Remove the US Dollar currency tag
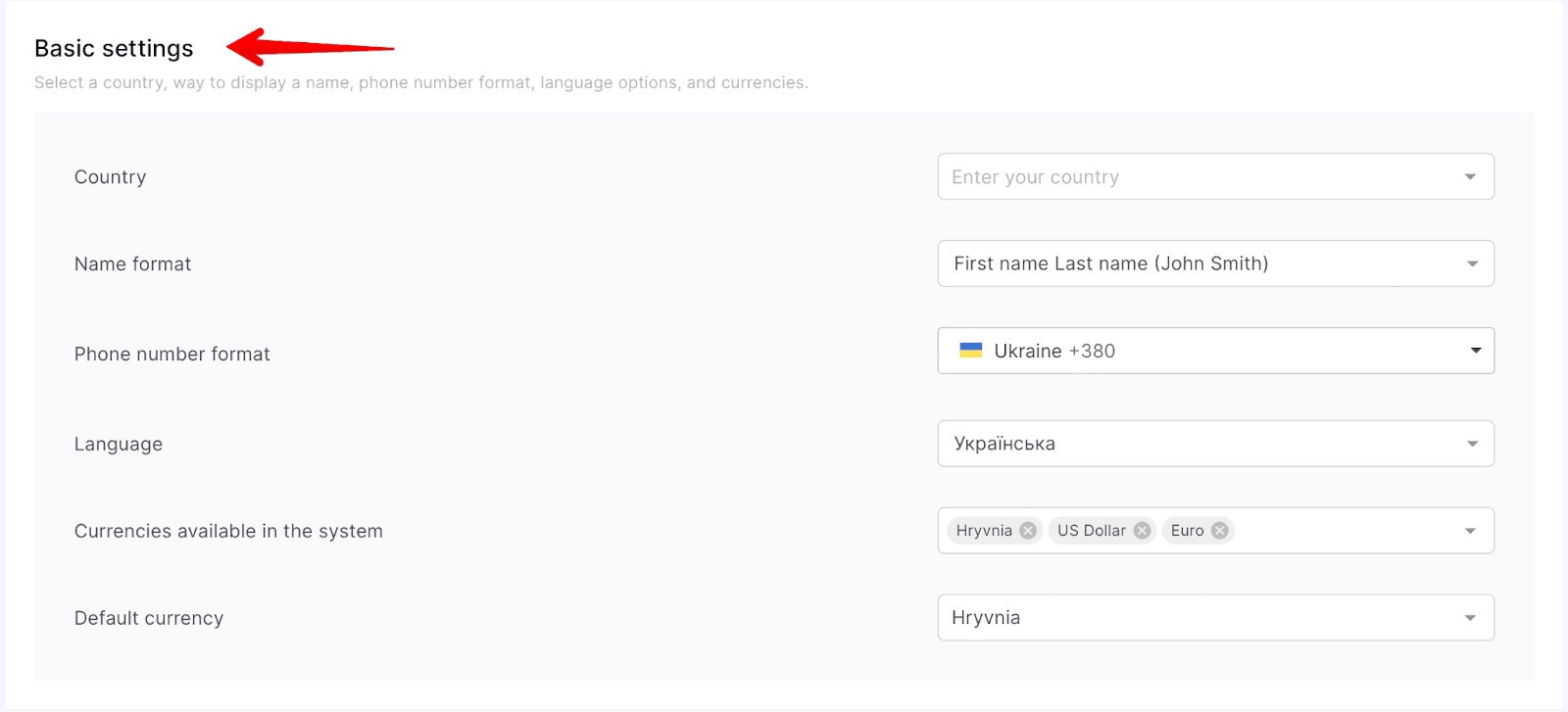This screenshot has height=712, width=1568. pyautogui.click(x=1142, y=531)
